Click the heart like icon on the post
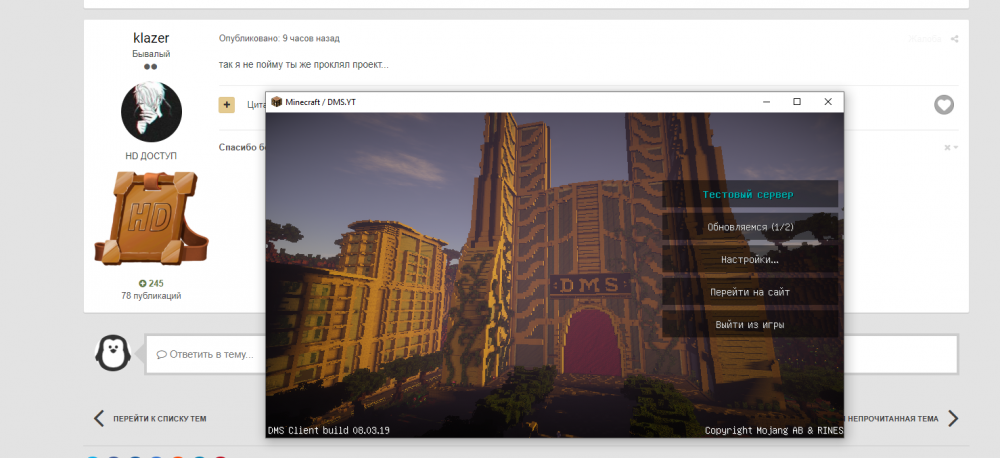The image size is (1000, 458). [x=943, y=105]
